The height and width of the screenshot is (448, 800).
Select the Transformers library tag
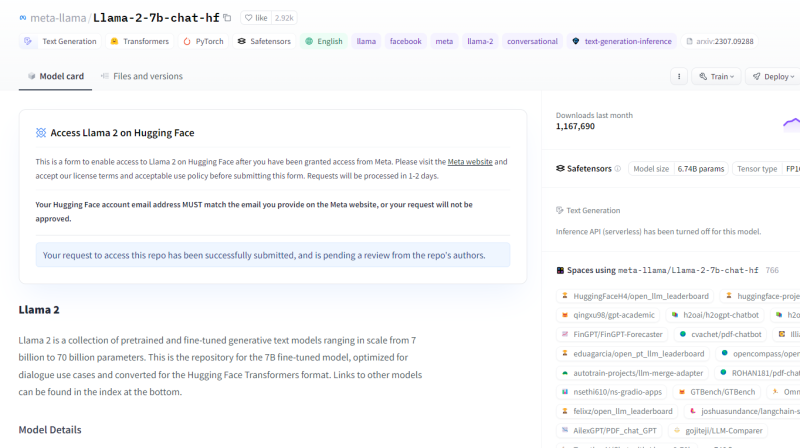coord(139,41)
